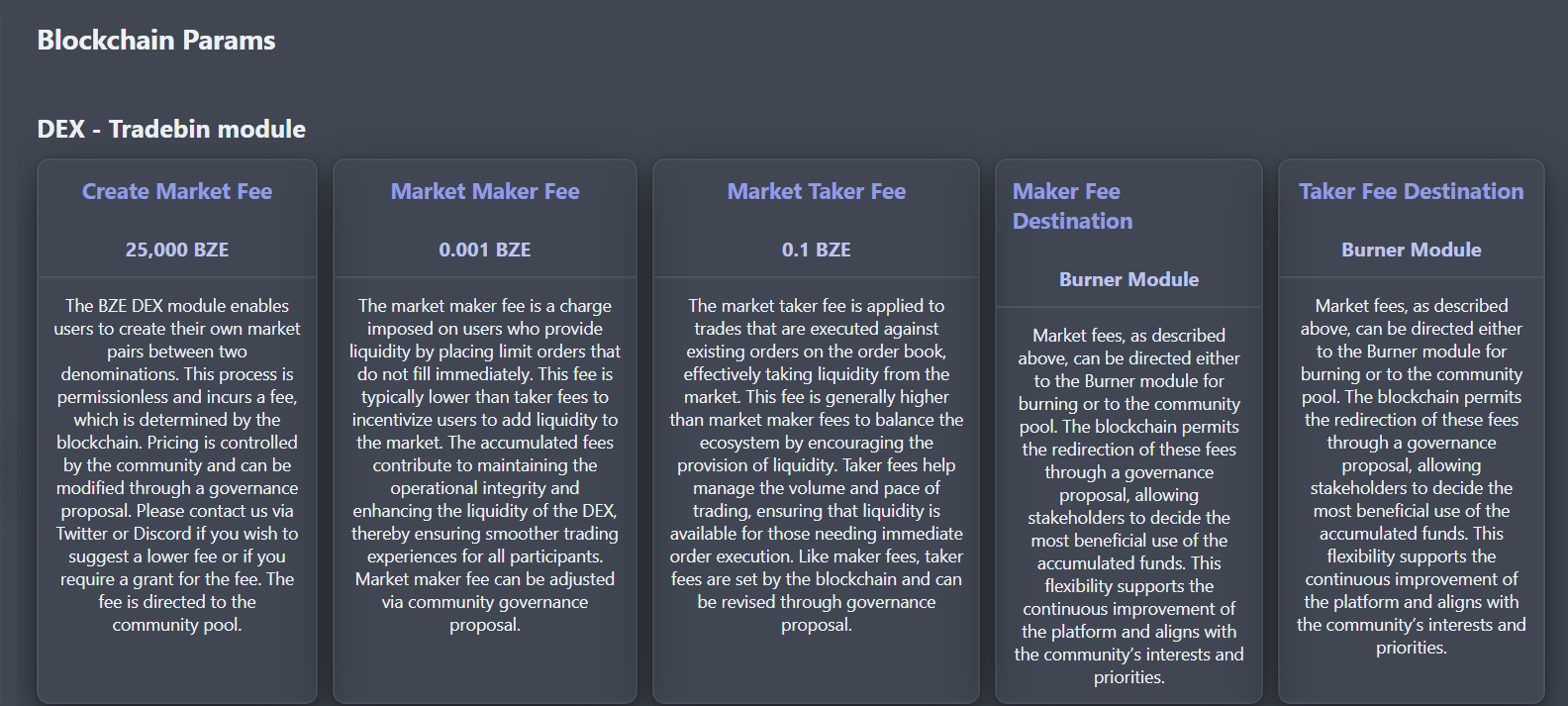Click the Market Taker Fee title
The width and height of the screenshot is (1568, 706).
click(x=817, y=192)
